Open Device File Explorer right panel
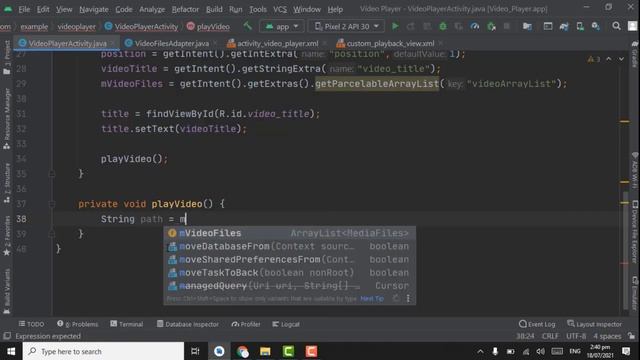640x360 pixels. (x=635, y=231)
